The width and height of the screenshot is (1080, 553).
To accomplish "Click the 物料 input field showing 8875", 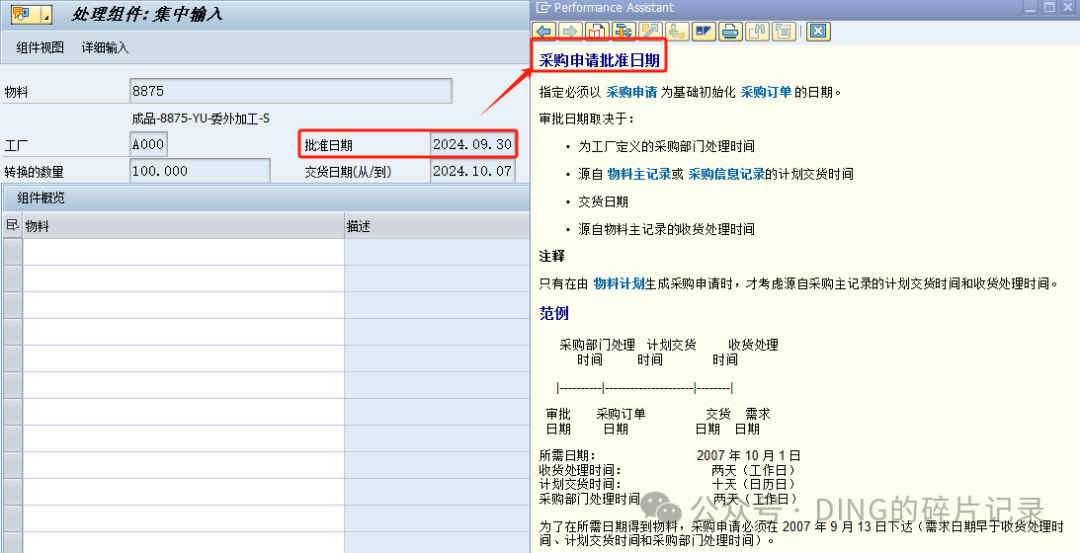I will [291, 91].
